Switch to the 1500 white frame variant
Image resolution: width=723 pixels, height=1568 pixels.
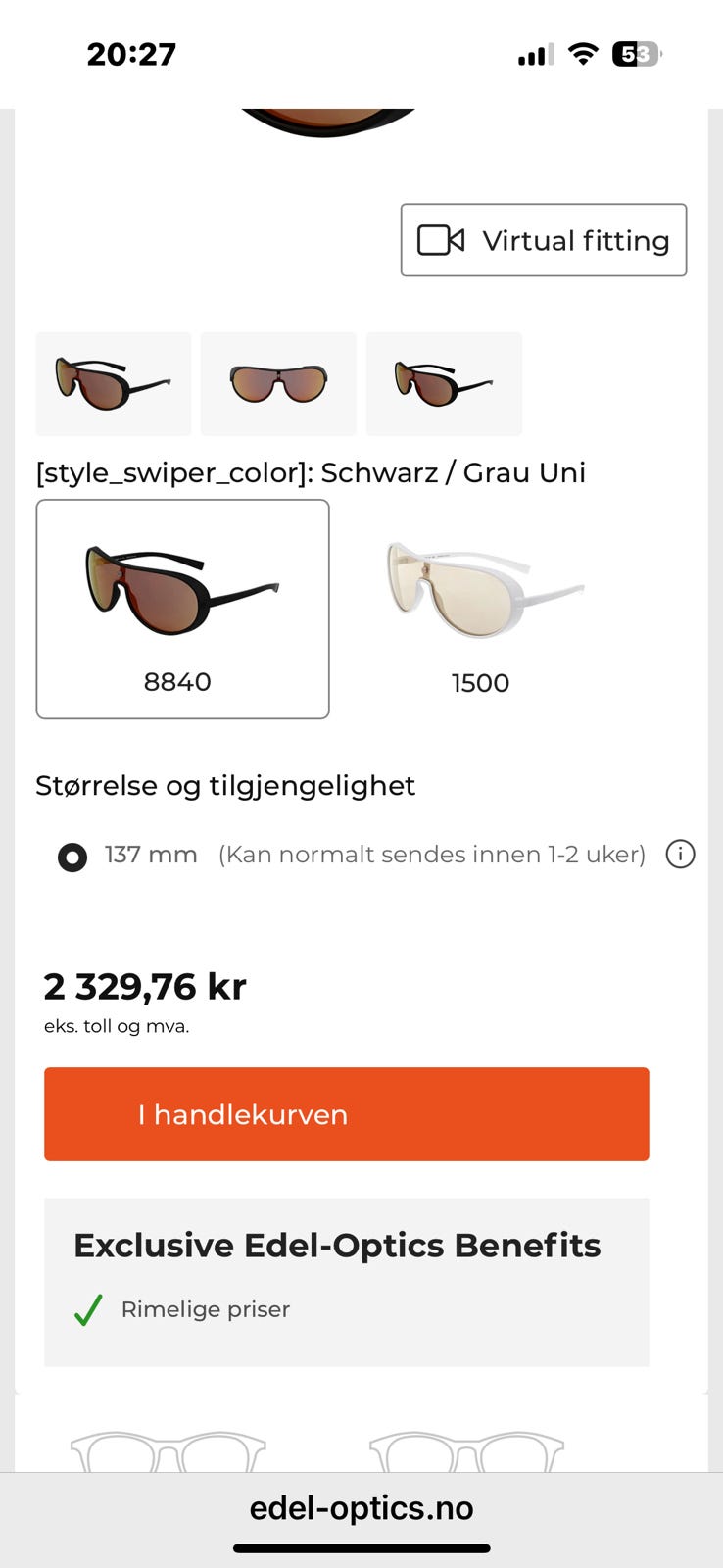[x=481, y=588]
